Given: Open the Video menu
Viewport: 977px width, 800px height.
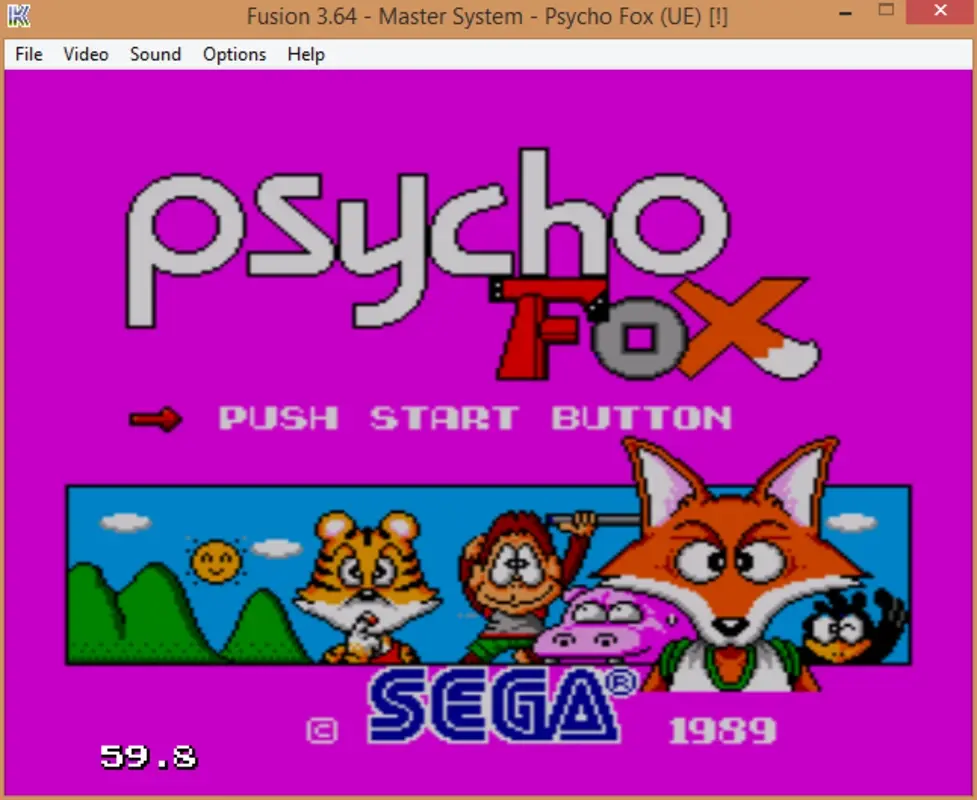Looking at the screenshot, I should [x=85, y=54].
